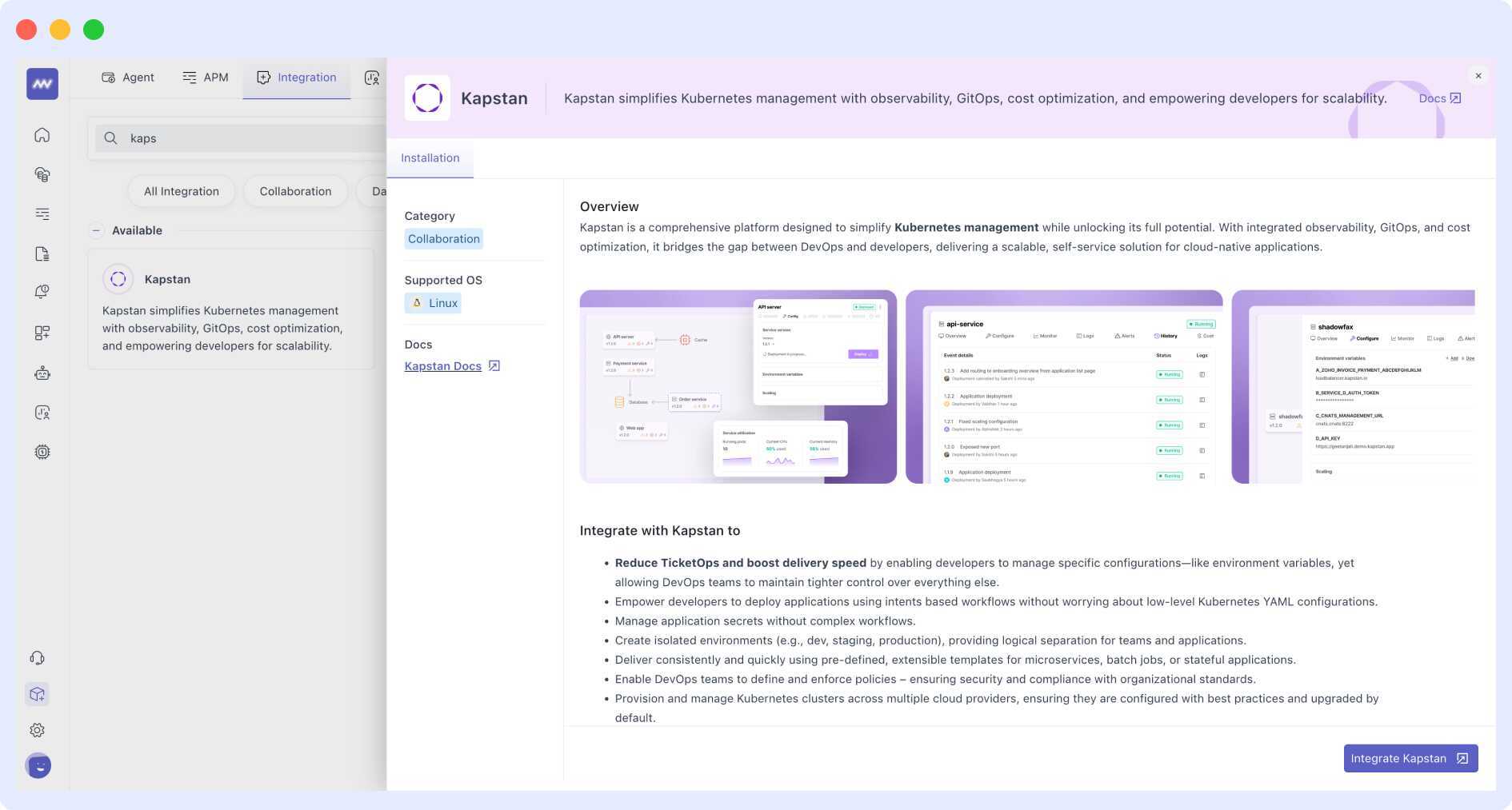Open the infrastructure icon below the Home icon
Image resolution: width=1512 pixels, height=810 pixels.
[x=42, y=174]
